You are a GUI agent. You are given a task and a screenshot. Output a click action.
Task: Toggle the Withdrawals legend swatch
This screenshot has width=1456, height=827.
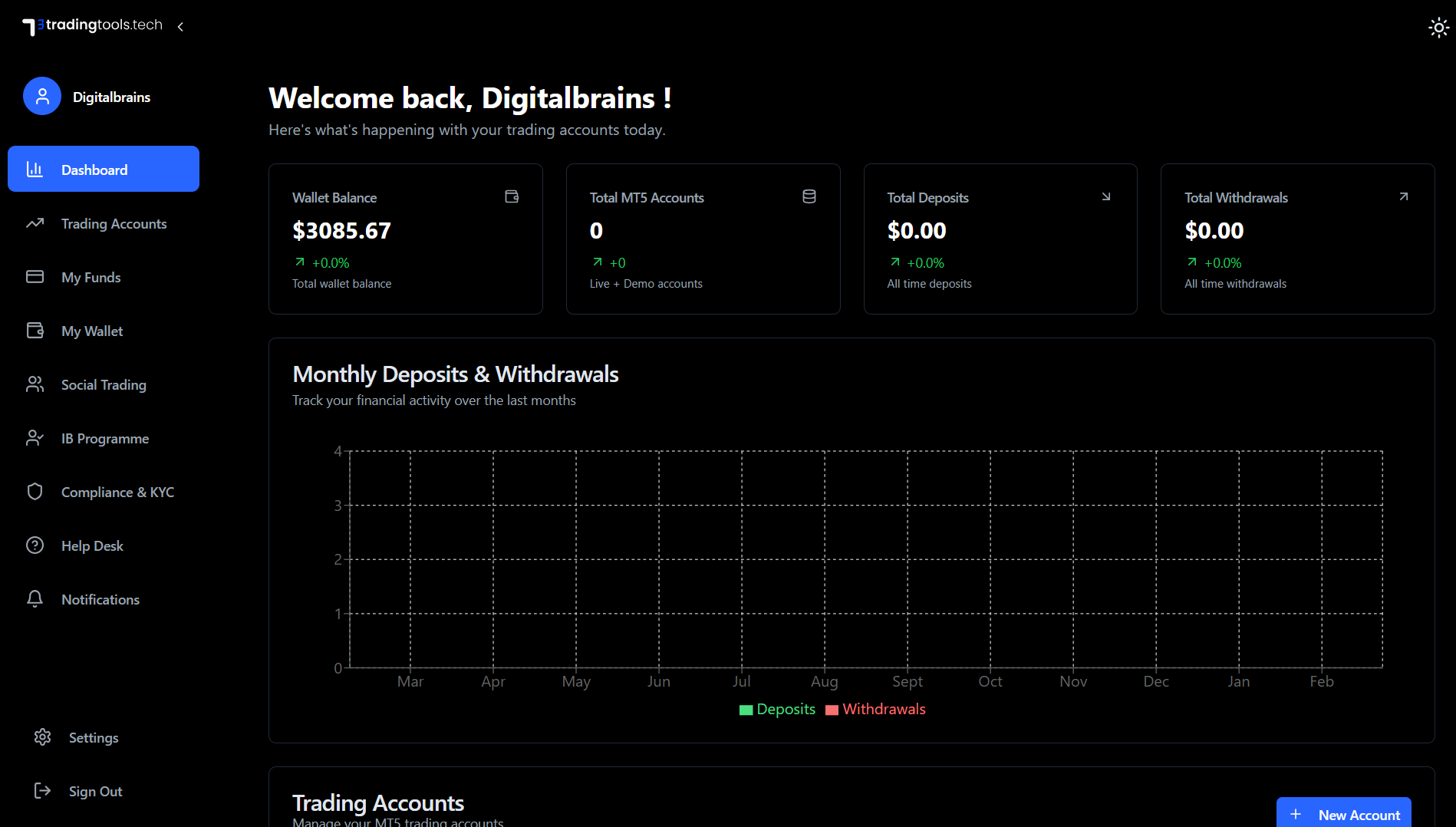832,710
